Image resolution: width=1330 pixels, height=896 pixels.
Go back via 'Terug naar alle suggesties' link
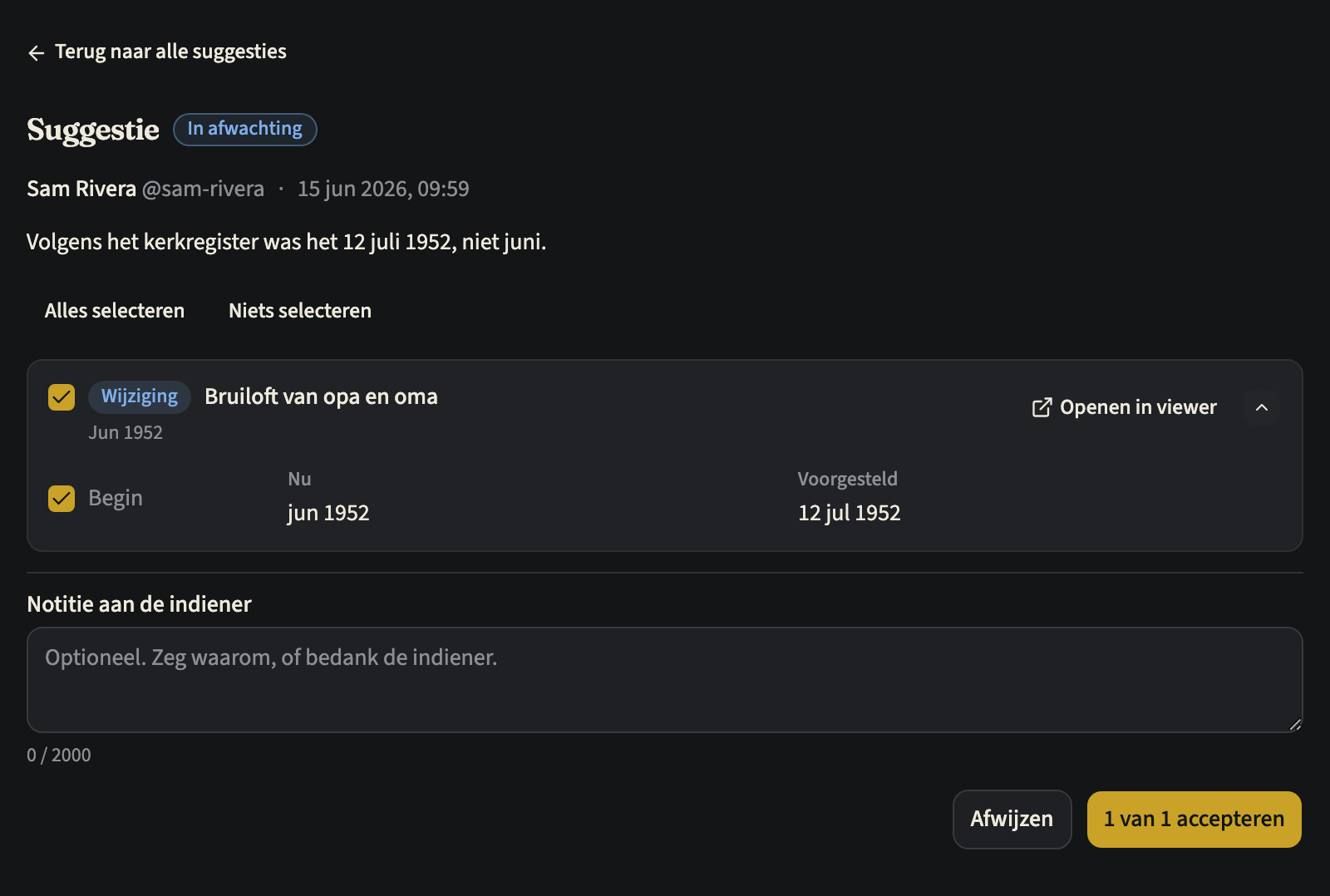tap(157, 52)
